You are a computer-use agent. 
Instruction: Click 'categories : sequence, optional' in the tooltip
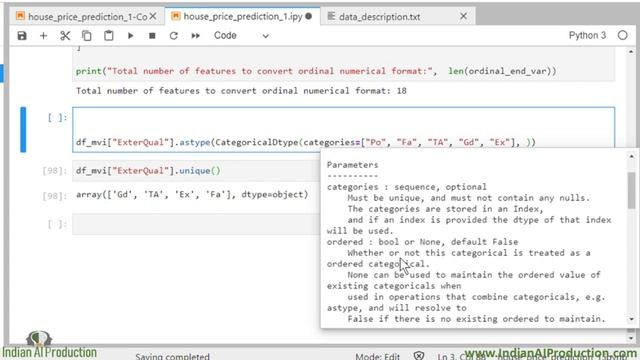click(407, 187)
